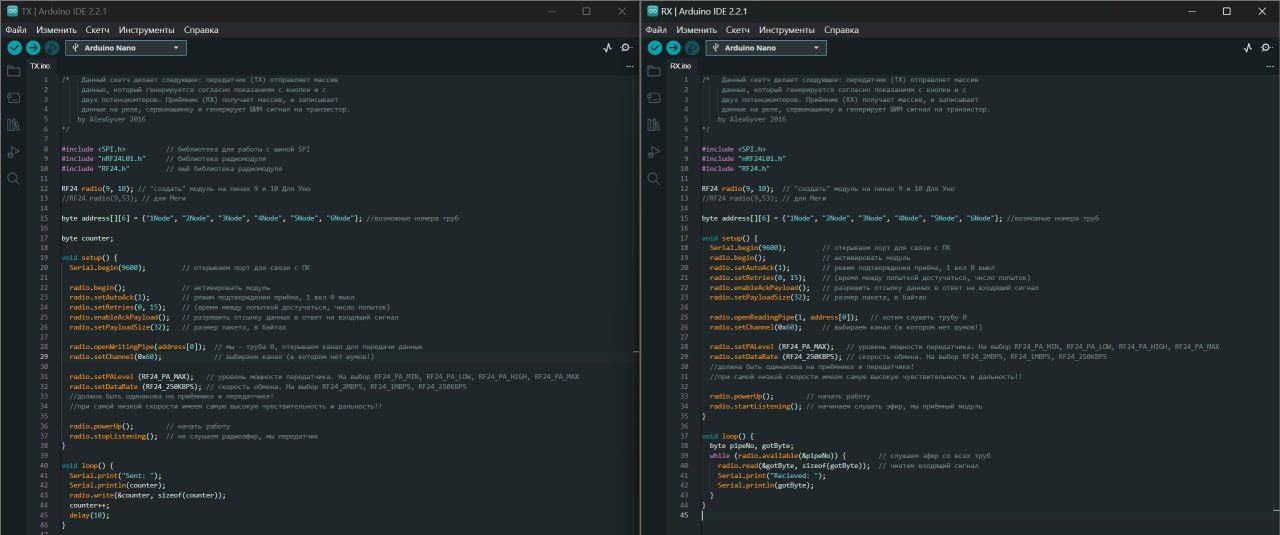1280x535 pixels.
Task: Open the Файл menu in RX window
Action: [x=656, y=30]
